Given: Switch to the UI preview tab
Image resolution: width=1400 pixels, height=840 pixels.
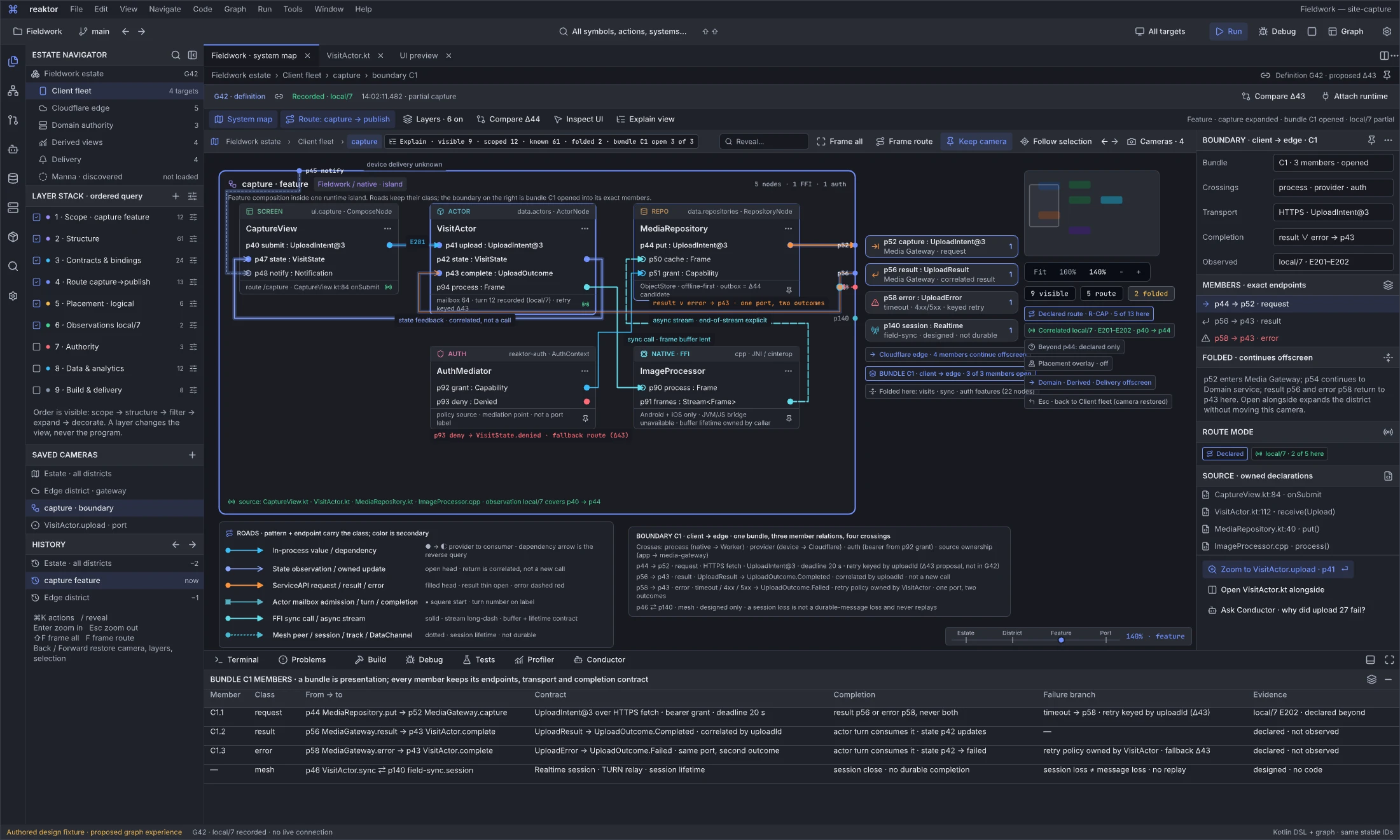Looking at the screenshot, I should click(x=419, y=55).
